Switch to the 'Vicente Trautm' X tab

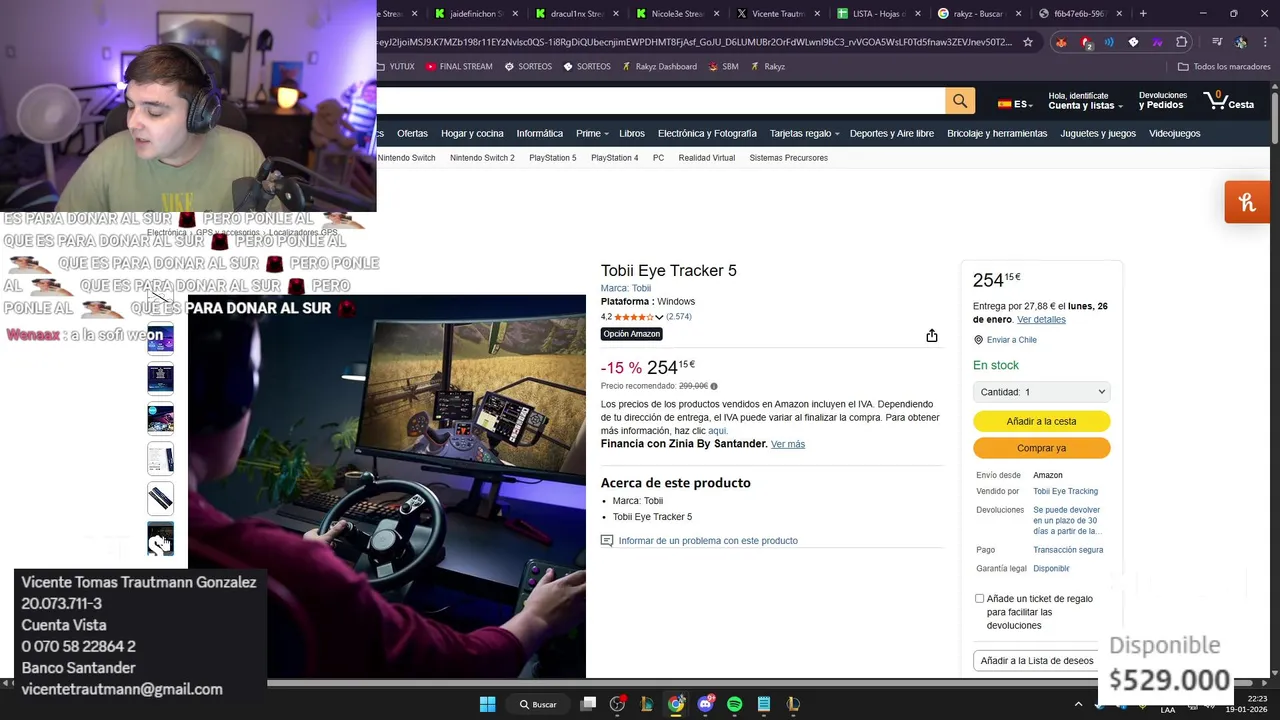click(x=778, y=13)
